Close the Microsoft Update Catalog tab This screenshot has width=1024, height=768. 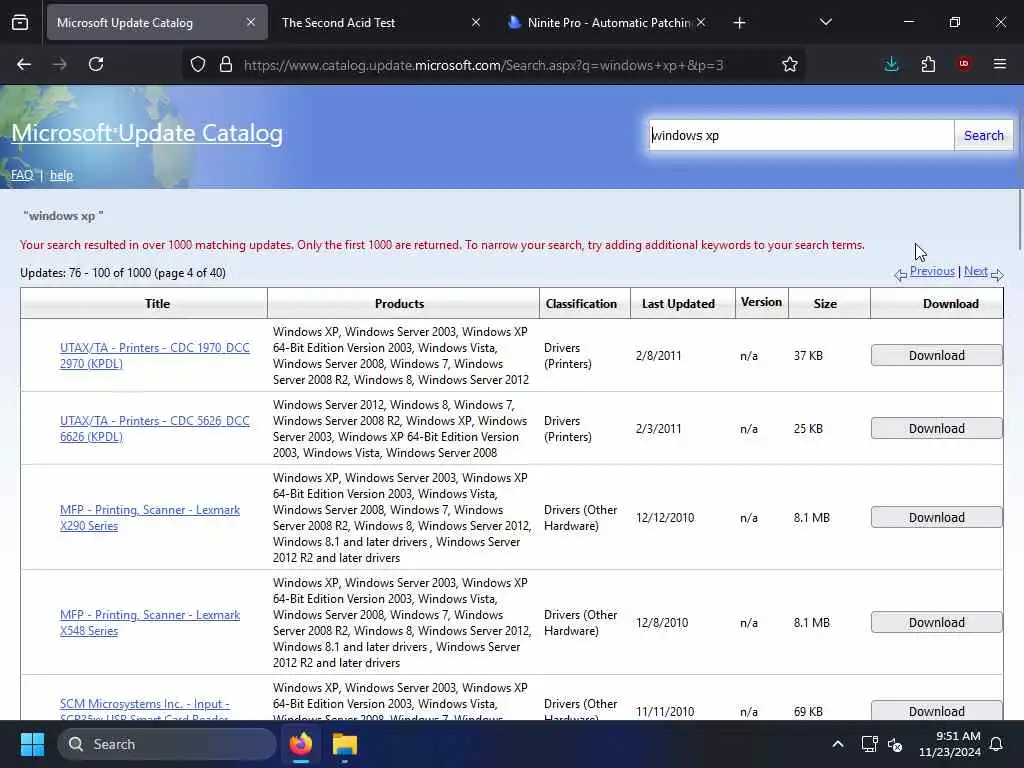[251, 22]
